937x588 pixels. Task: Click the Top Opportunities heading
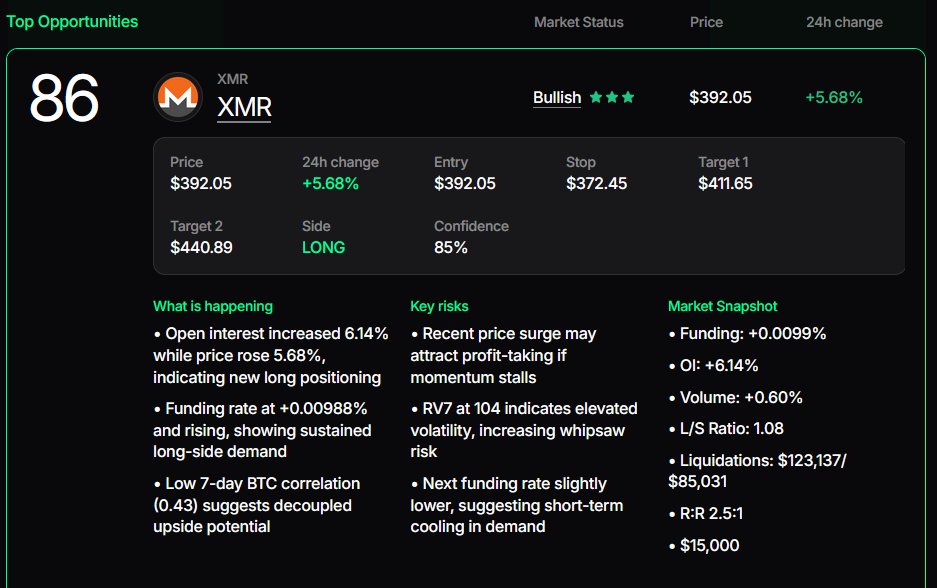(73, 21)
